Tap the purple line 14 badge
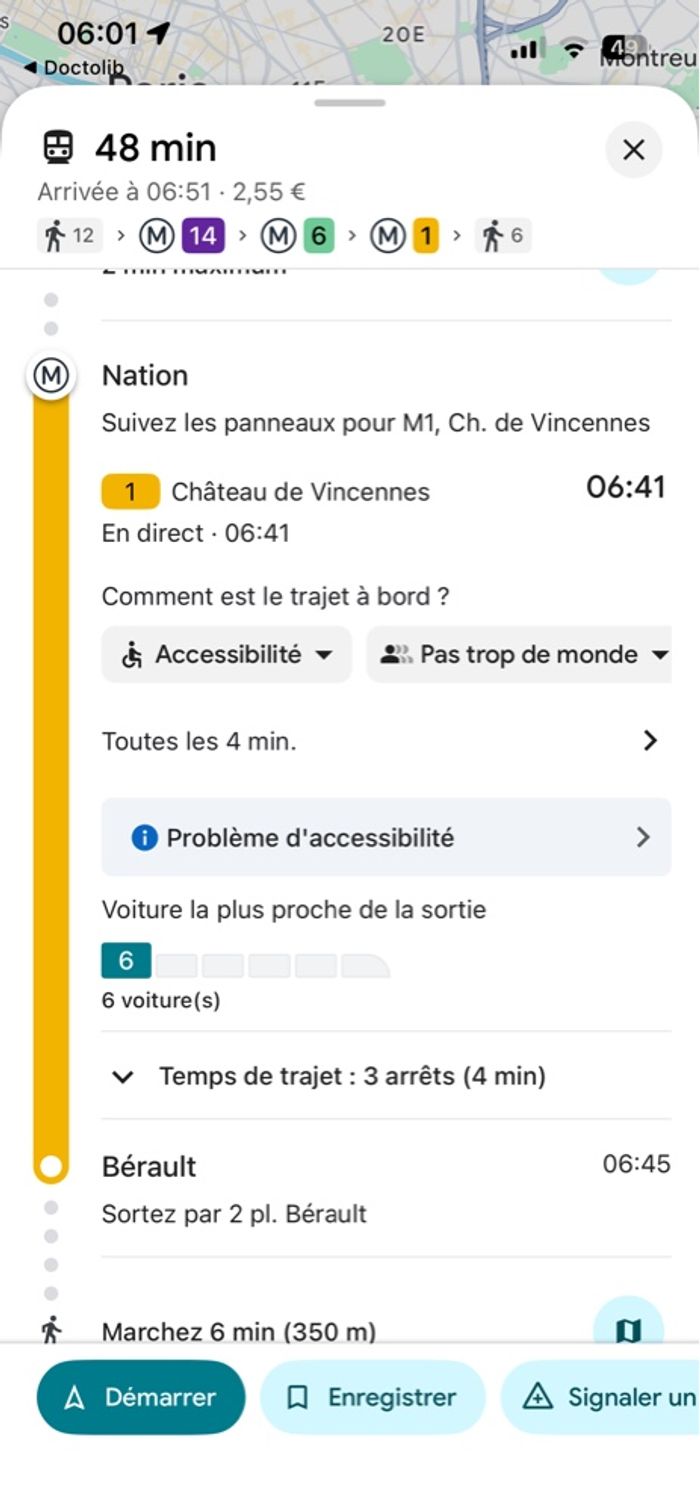 [202, 236]
